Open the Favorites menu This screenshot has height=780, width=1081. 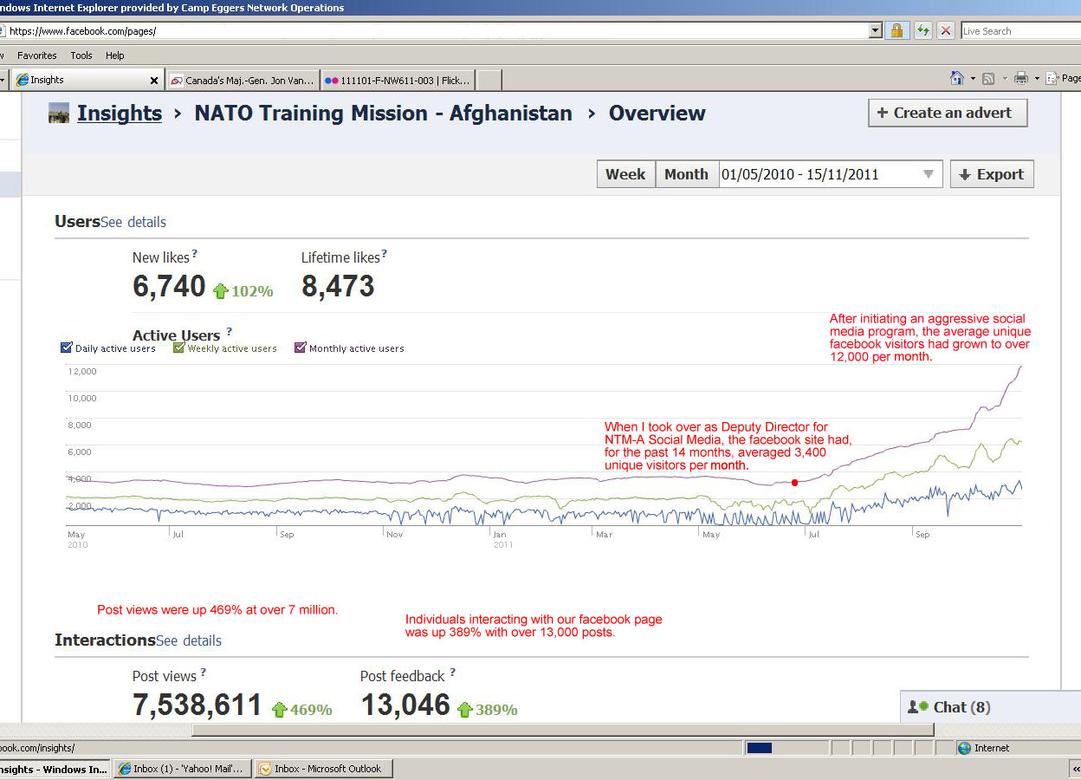[37, 55]
